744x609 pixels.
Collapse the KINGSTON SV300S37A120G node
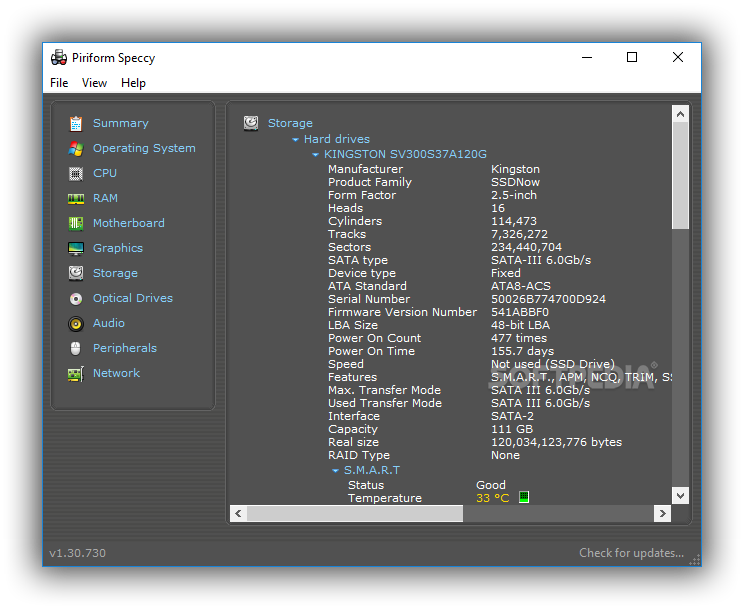pos(315,155)
